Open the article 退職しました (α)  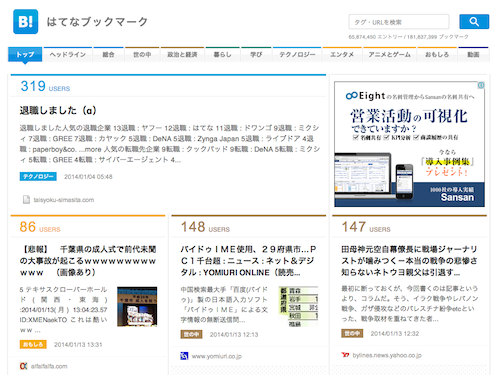[x=58, y=110]
